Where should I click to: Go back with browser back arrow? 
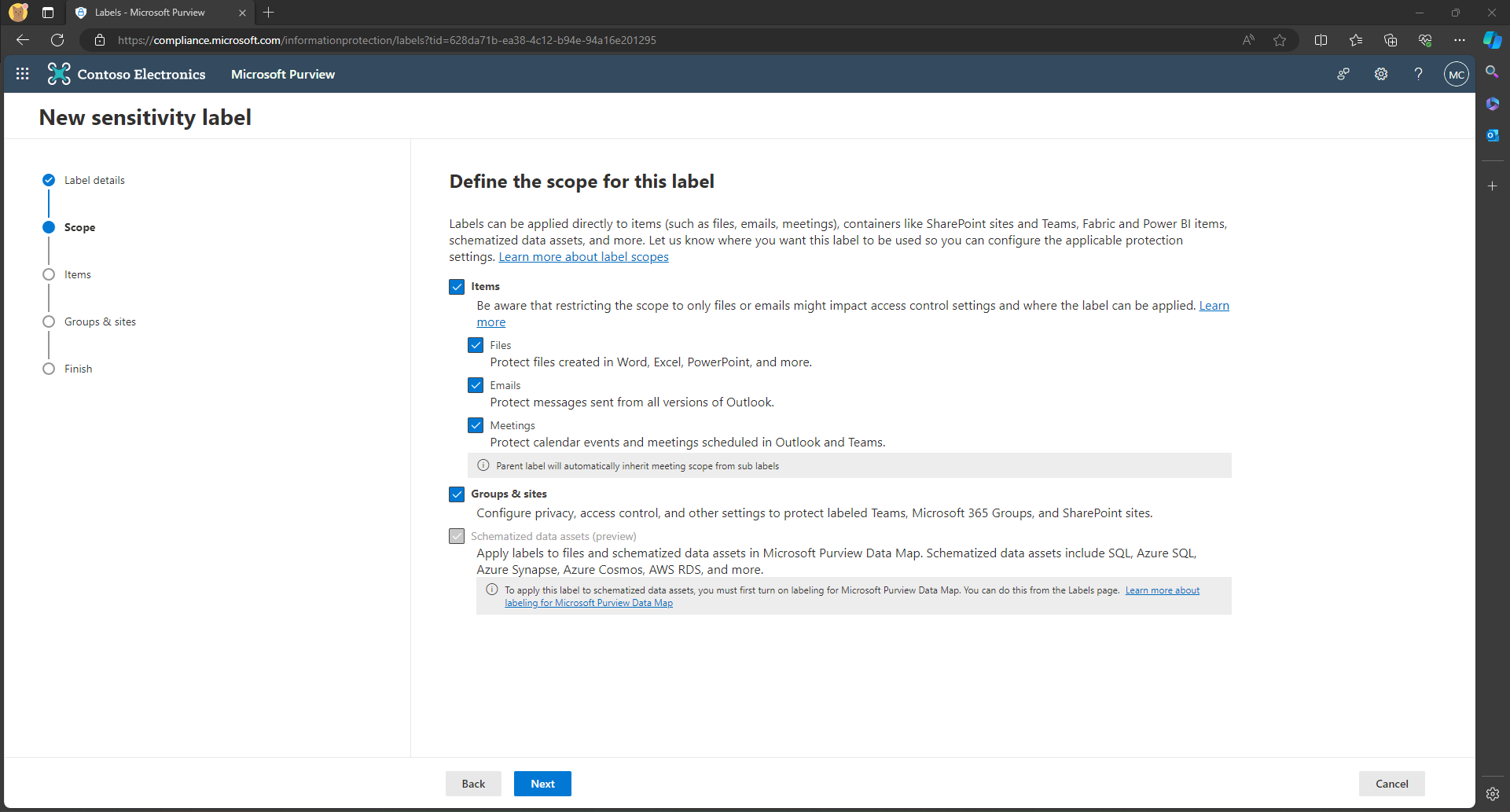point(23,40)
